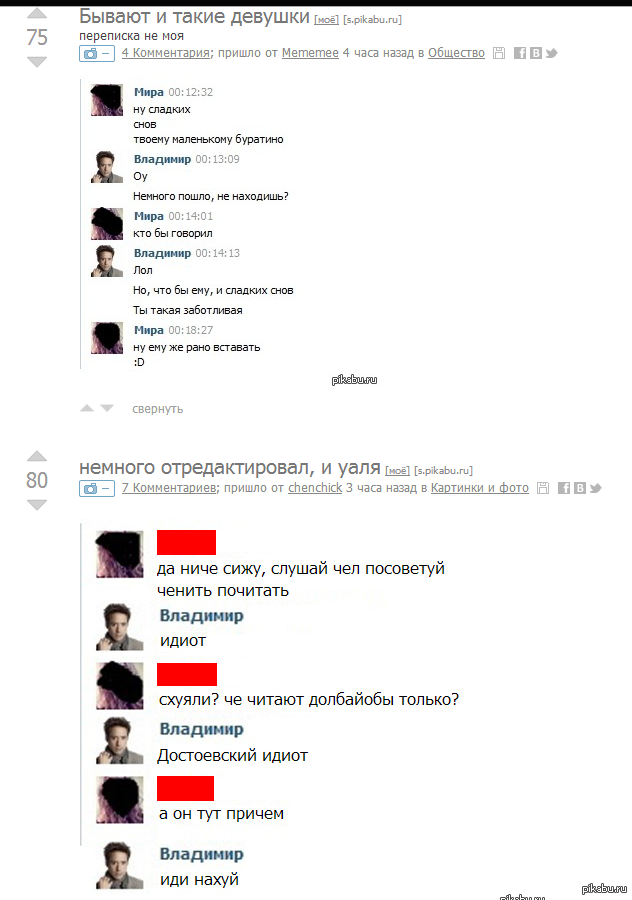Save second post with the floppy icon
Screen dimensions: 632x900
(542, 488)
